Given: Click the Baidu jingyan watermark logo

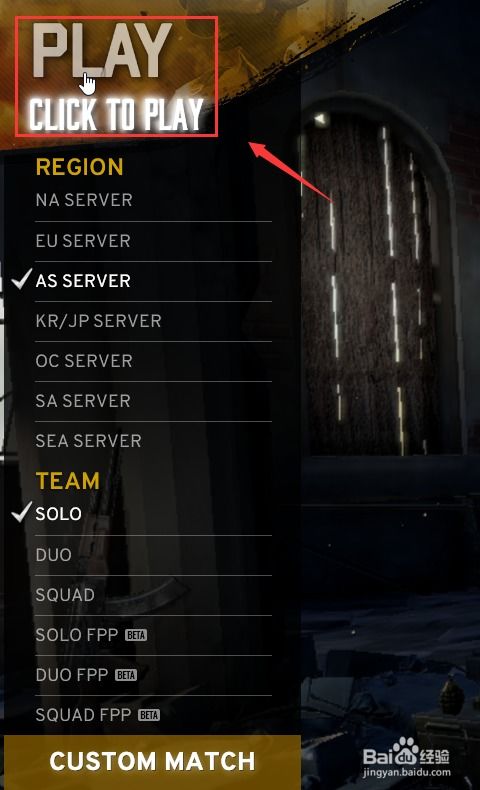Looking at the screenshot, I should pos(406,757).
